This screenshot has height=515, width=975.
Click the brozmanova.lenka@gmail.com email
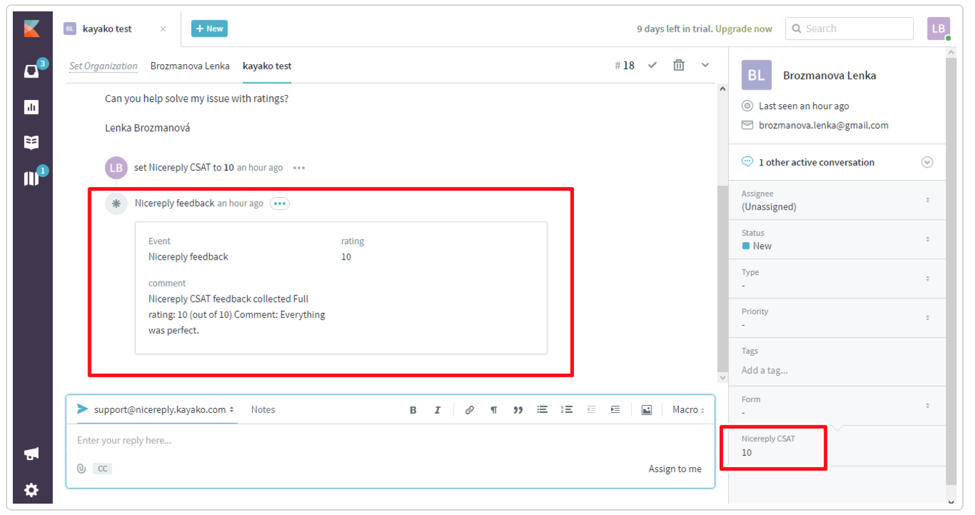click(823, 125)
